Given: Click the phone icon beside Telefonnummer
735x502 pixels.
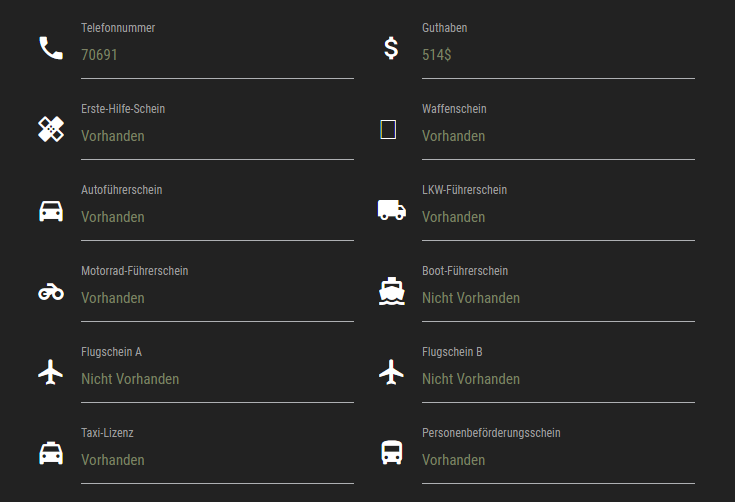Looking at the screenshot, I should [51, 48].
